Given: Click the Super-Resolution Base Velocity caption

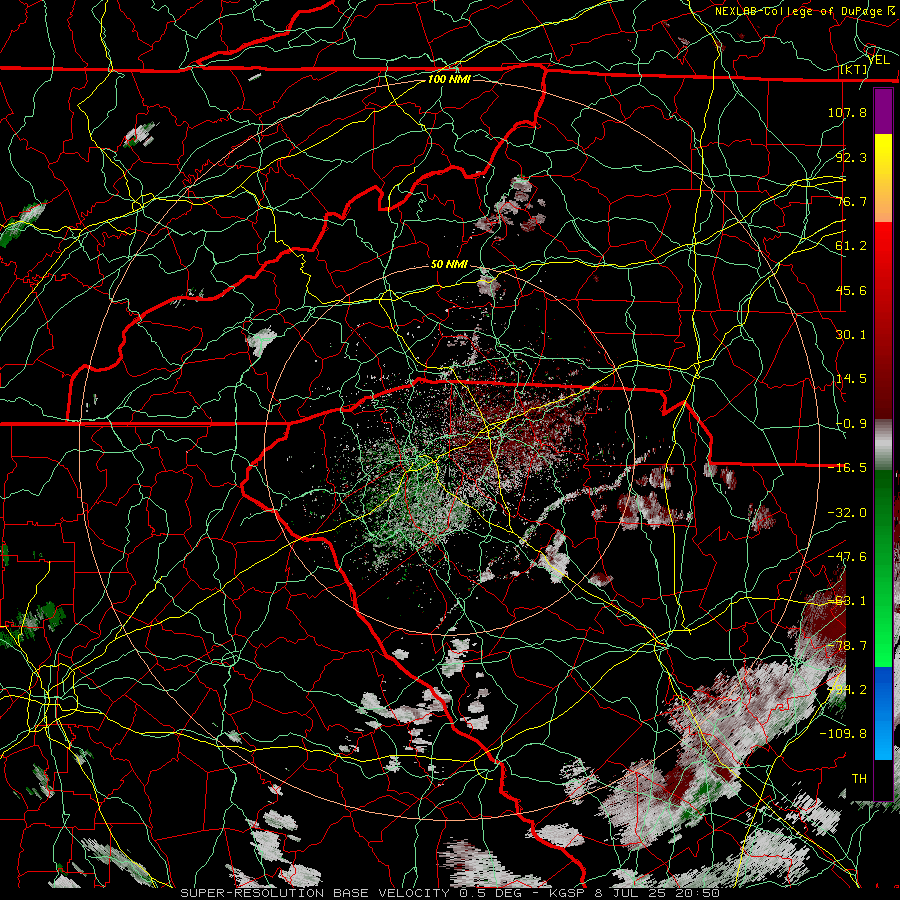Looking at the screenshot, I should (x=450, y=893).
